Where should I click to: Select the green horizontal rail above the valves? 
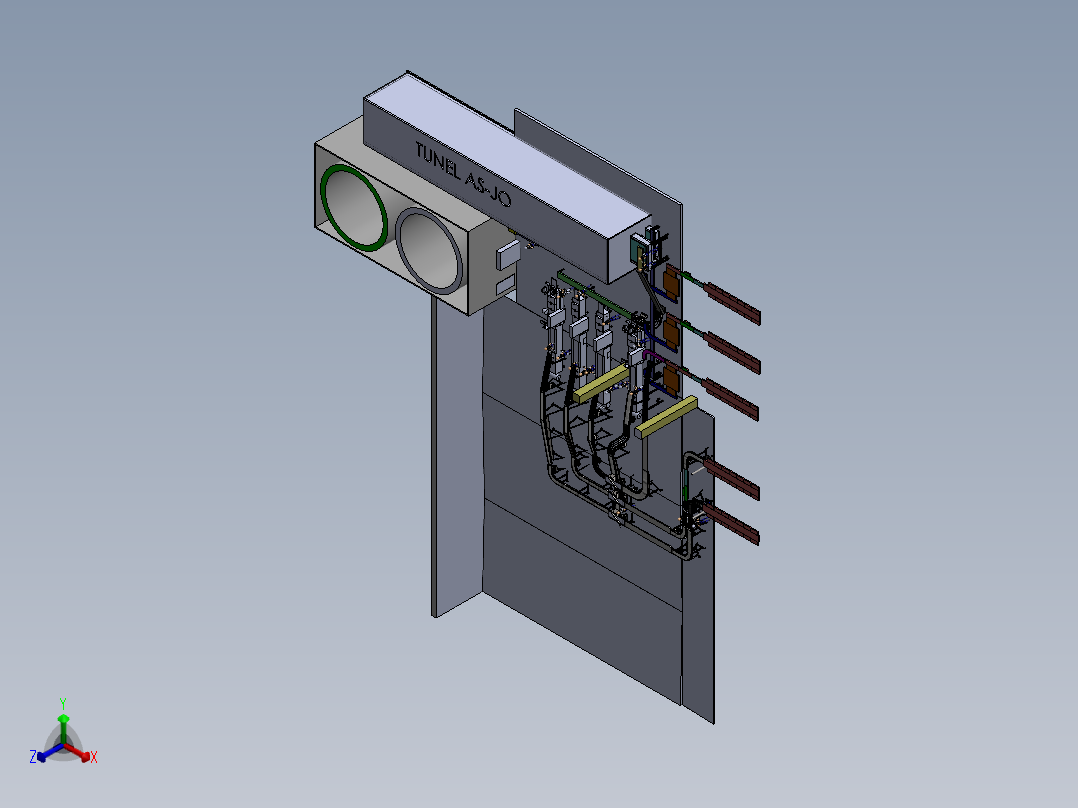595,295
